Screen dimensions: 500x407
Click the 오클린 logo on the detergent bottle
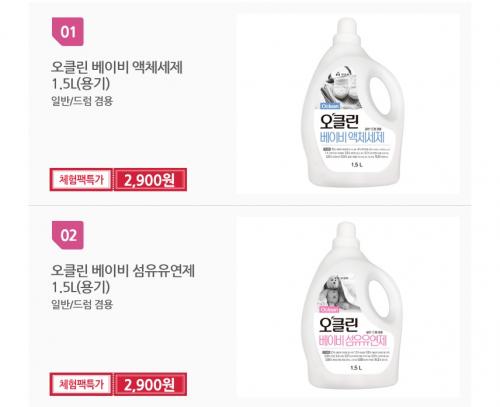coord(339,121)
